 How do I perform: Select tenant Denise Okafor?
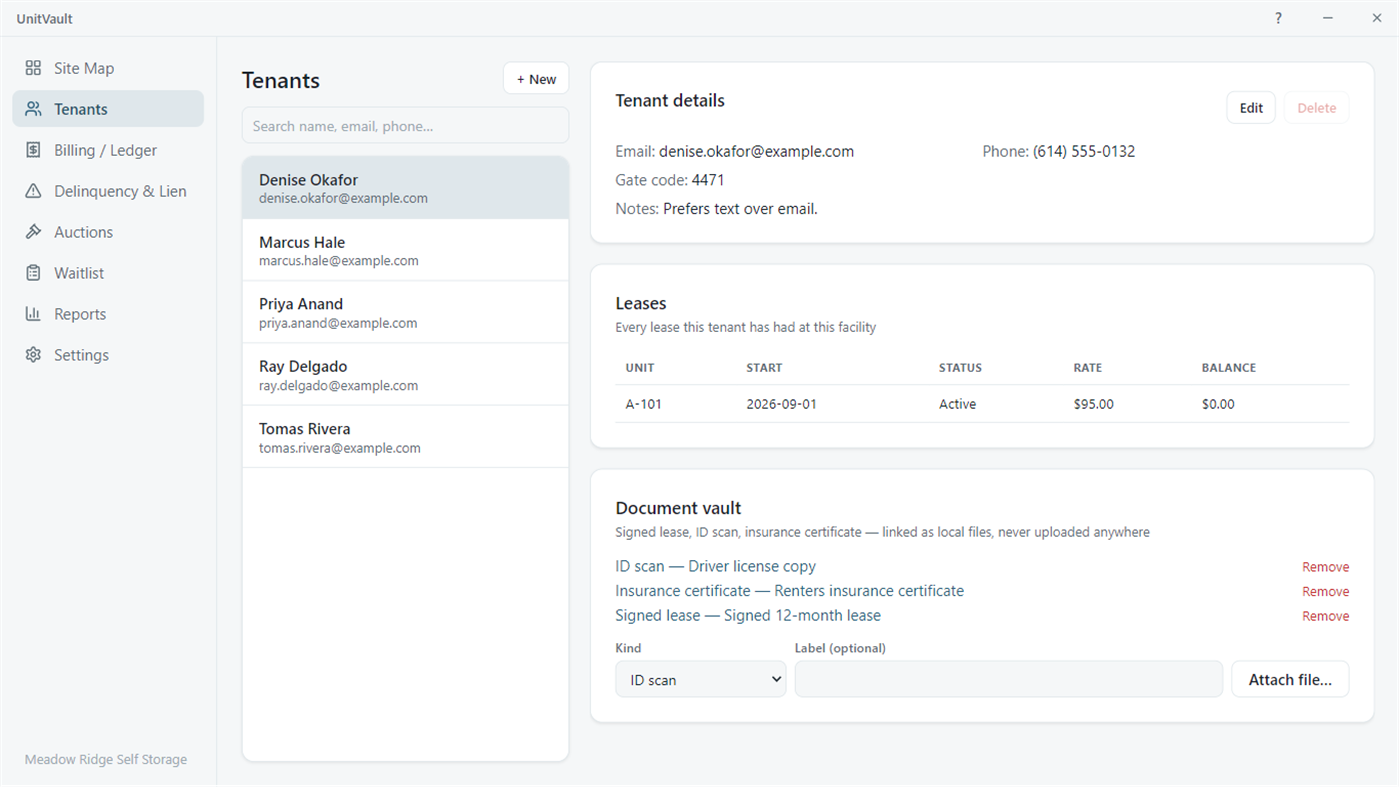point(405,188)
